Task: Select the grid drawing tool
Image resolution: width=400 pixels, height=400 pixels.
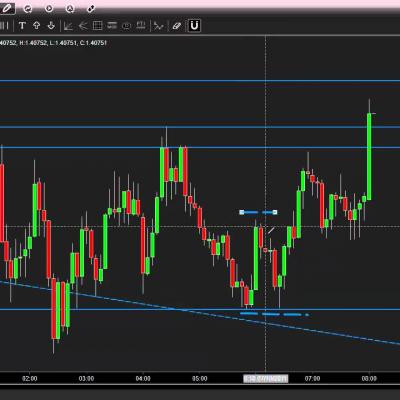Action: (97, 26)
